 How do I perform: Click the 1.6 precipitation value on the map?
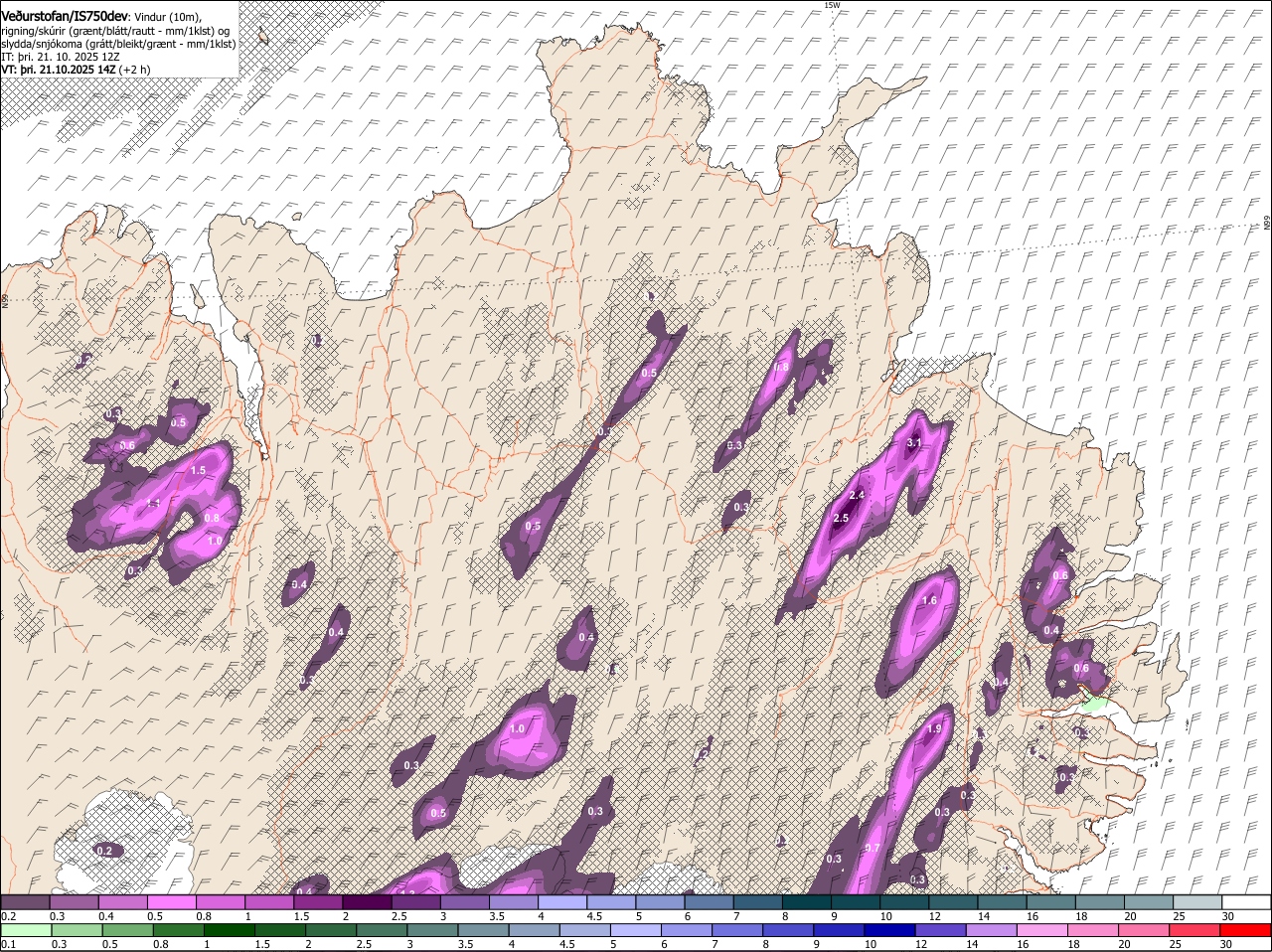pos(930,601)
